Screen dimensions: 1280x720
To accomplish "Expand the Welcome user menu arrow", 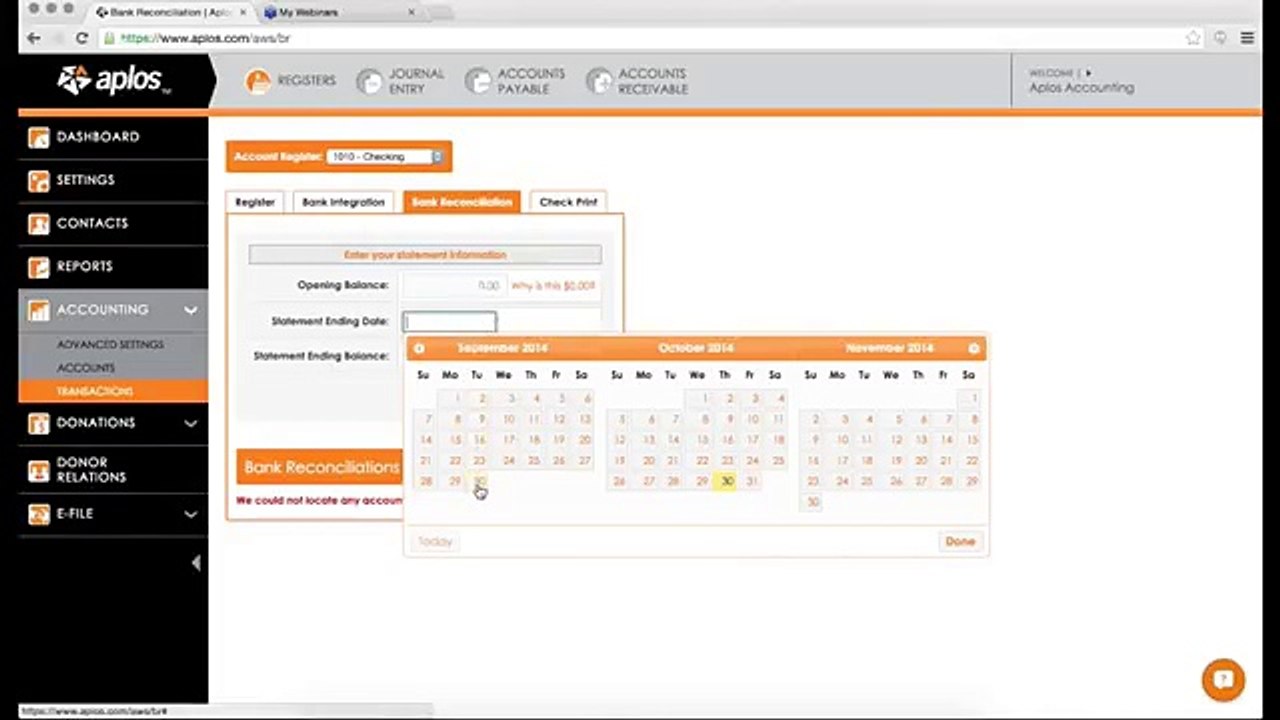I will click(x=1089, y=73).
